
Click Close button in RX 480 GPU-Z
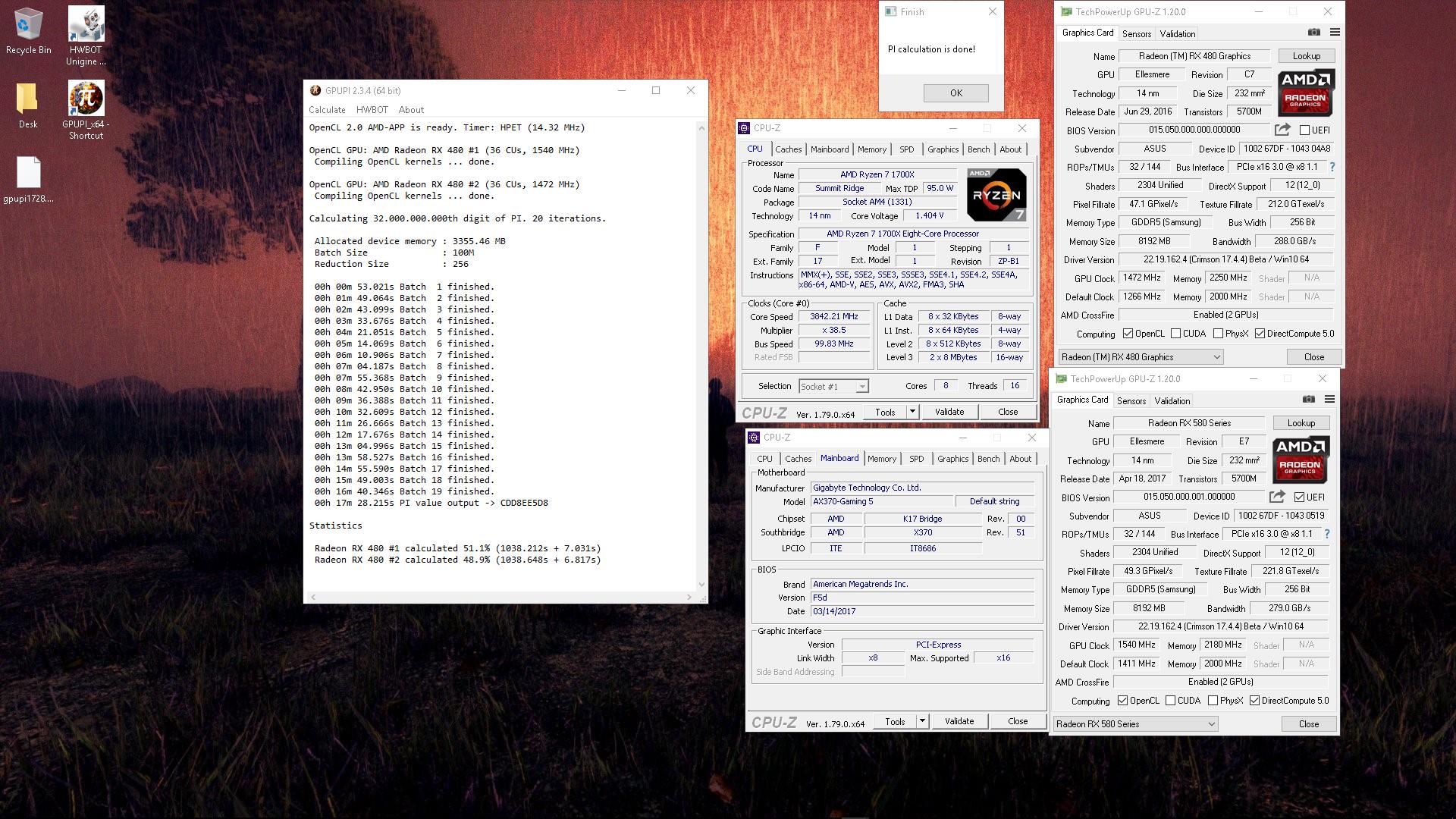pos(1313,357)
